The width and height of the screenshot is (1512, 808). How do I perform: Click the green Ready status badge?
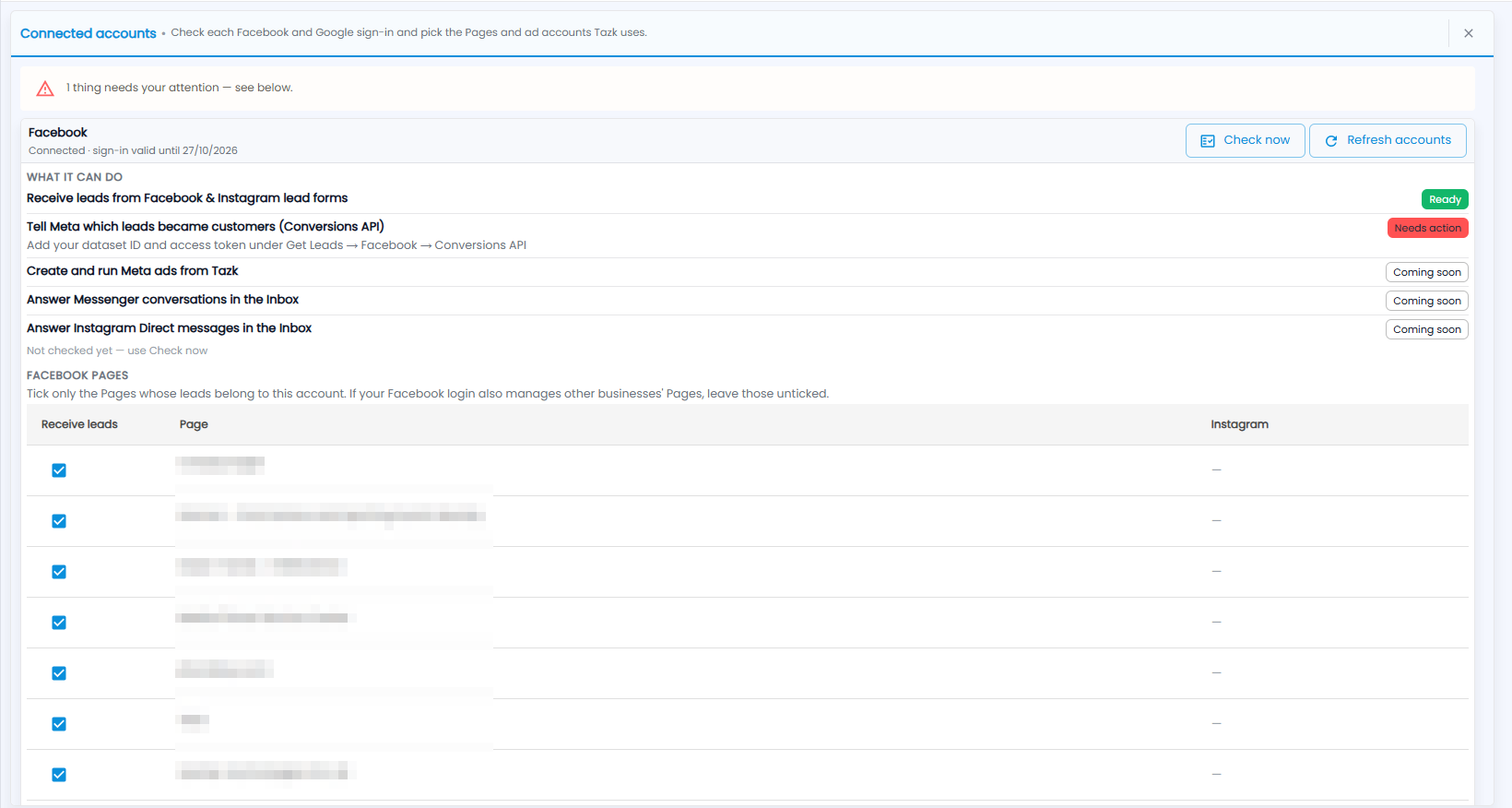pos(1445,199)
